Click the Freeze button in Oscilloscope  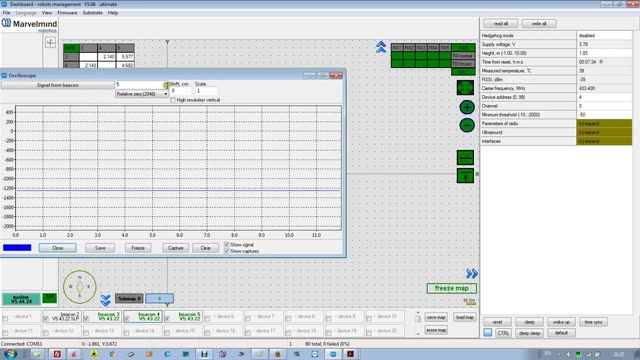138,248
